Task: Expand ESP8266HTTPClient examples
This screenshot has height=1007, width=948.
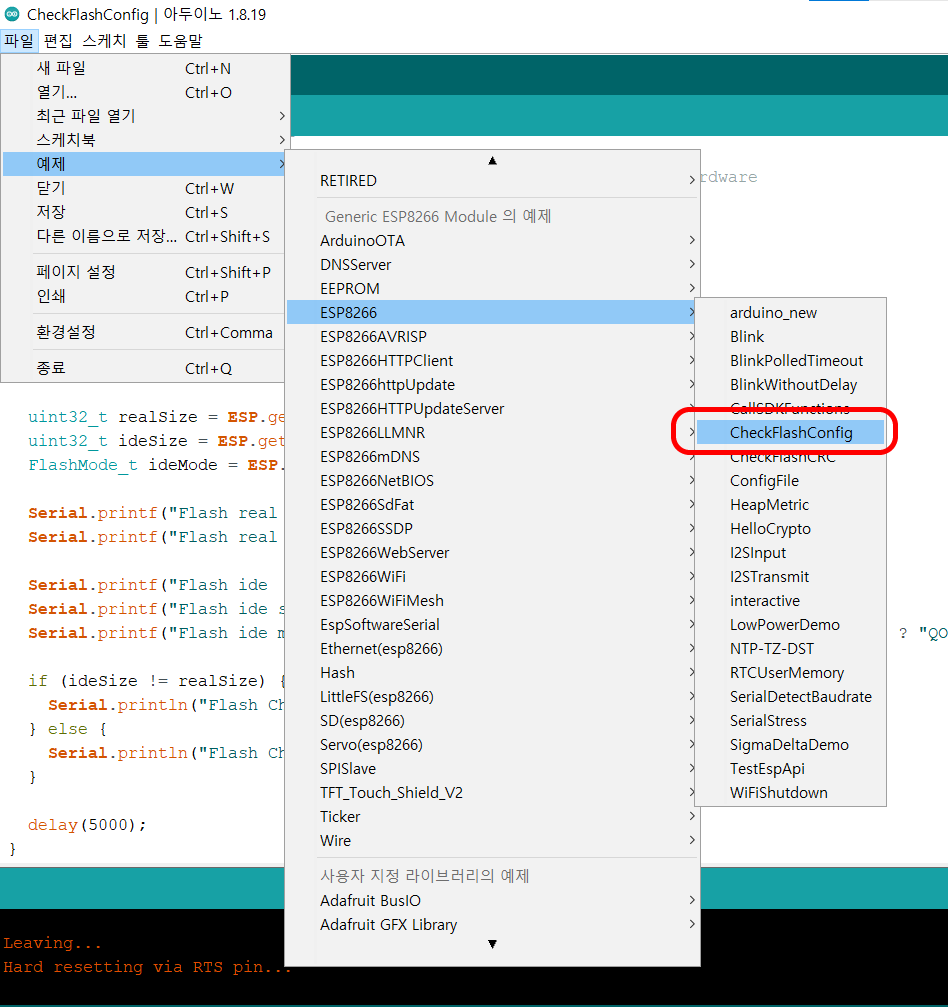Action: 493,360
